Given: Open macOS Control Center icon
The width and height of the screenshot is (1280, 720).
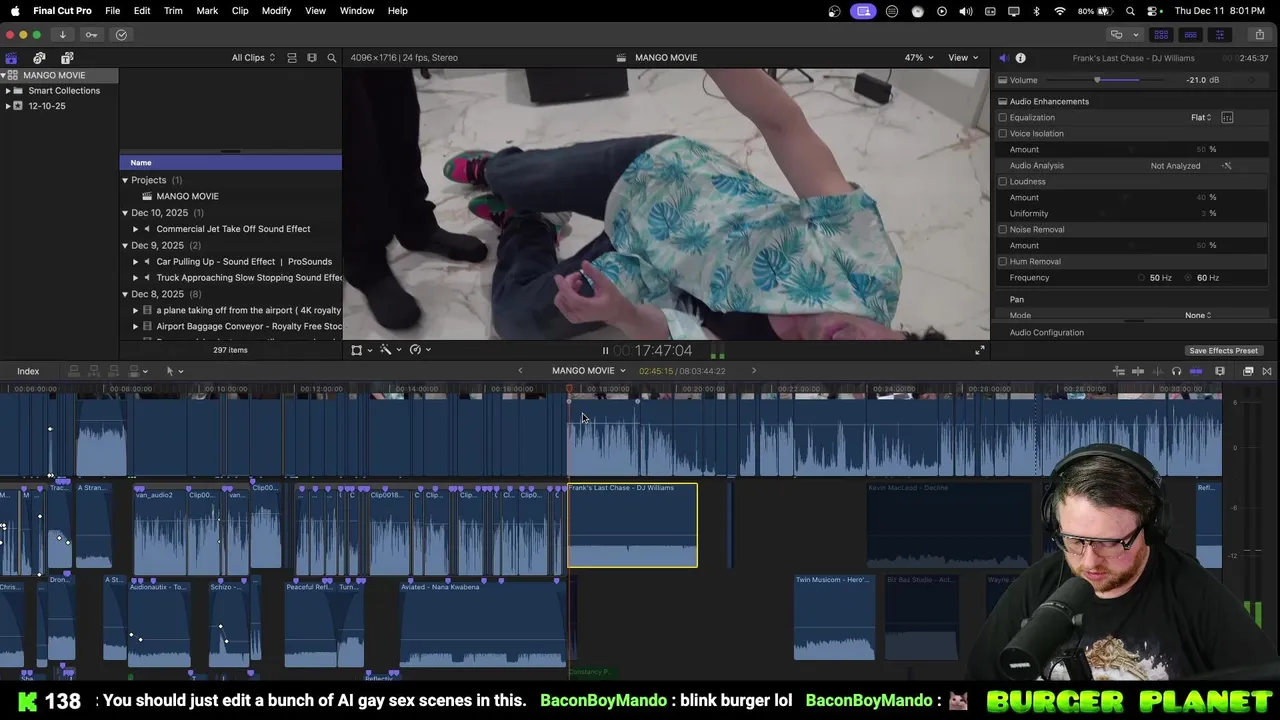Looking at the screenshot, I should pos(1153,11).
